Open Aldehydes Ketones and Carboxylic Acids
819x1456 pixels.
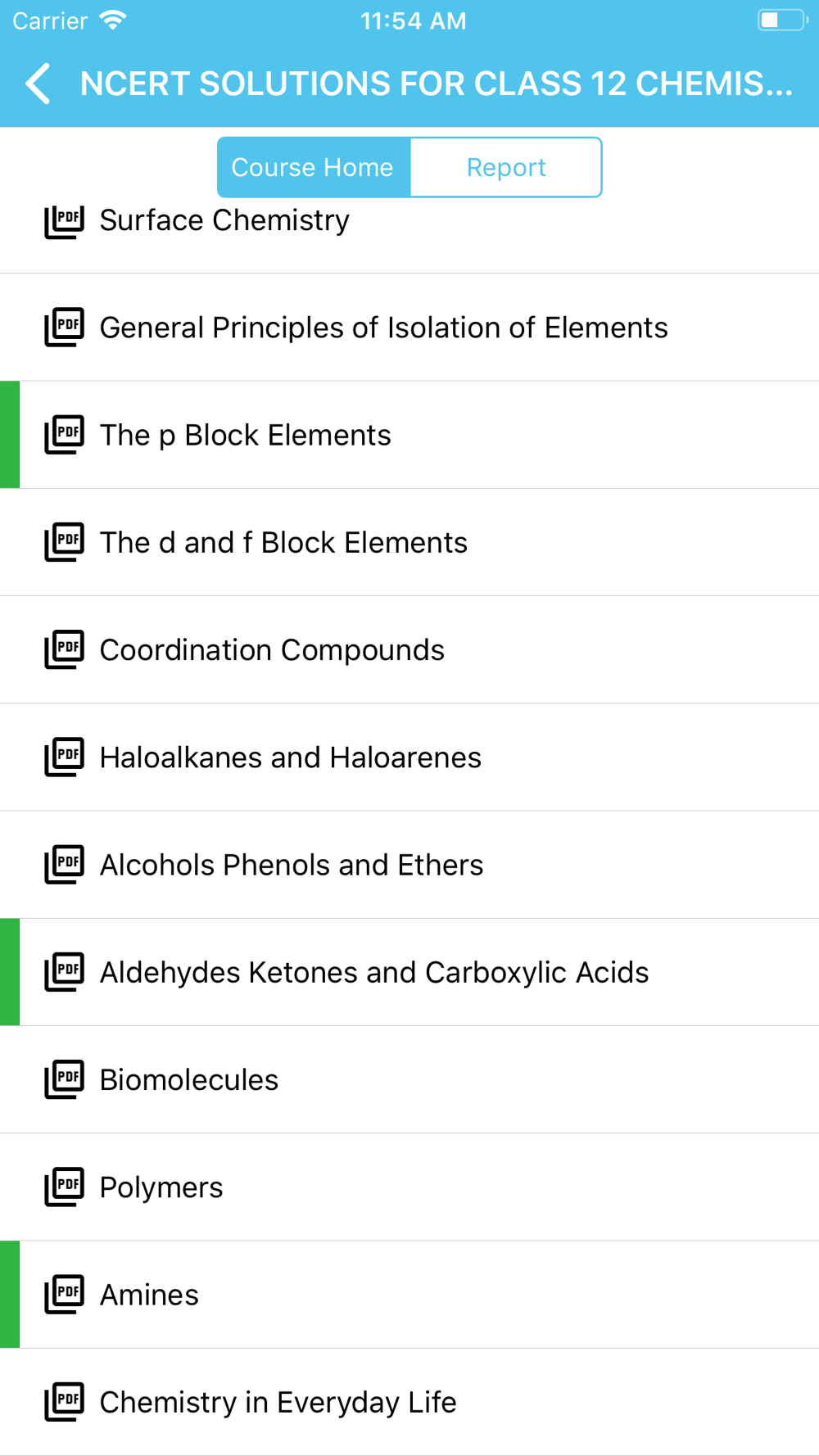[x=409, y=972]
